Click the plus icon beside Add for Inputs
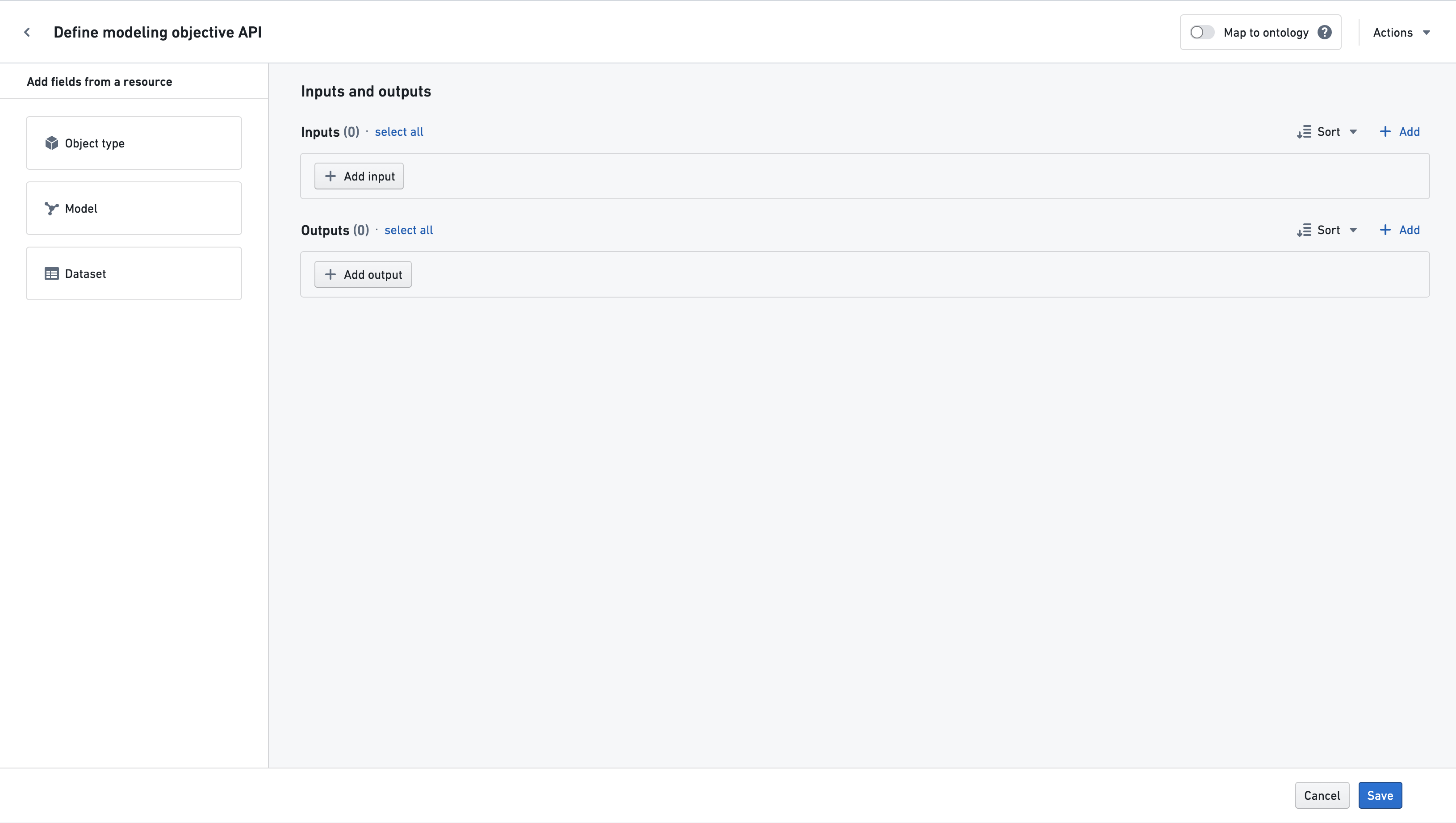Image resolution: width=1456 pixels, height=823 pixels. tap(1385, 131)
